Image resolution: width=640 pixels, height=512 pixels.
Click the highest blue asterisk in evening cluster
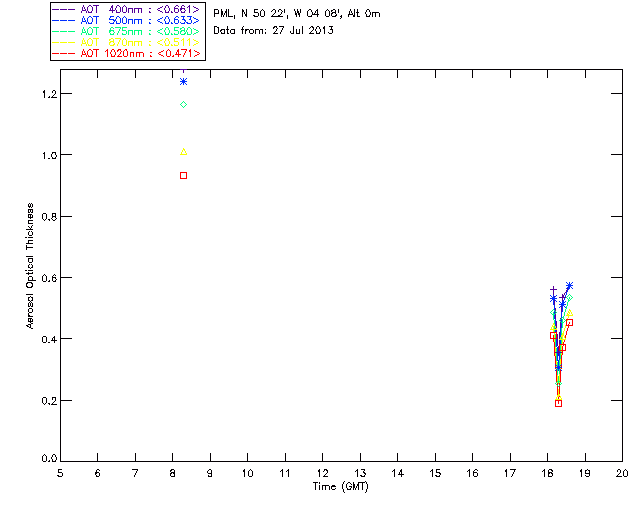(x=569, y=286)
